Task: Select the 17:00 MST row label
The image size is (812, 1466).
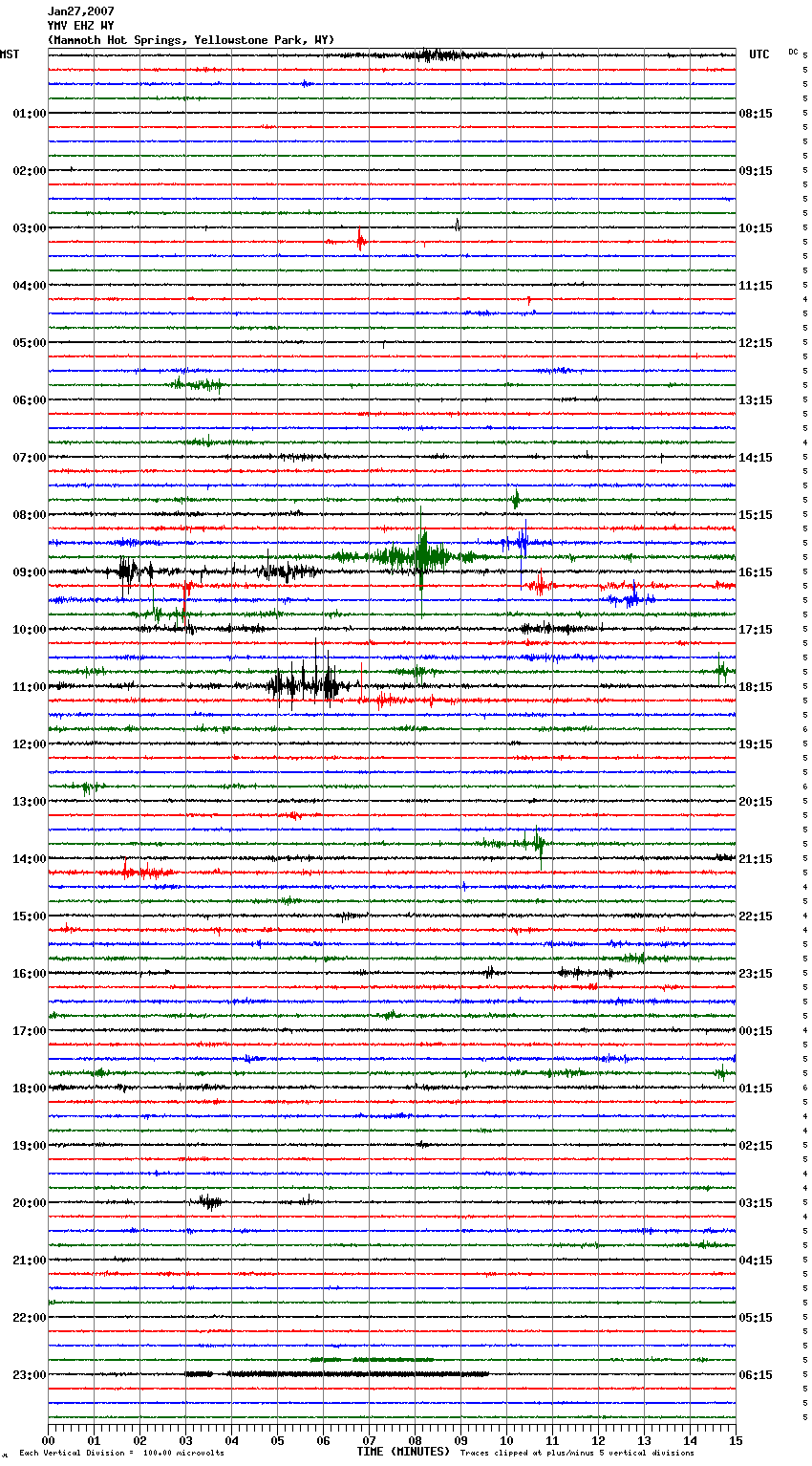Action: point(30,1031)
